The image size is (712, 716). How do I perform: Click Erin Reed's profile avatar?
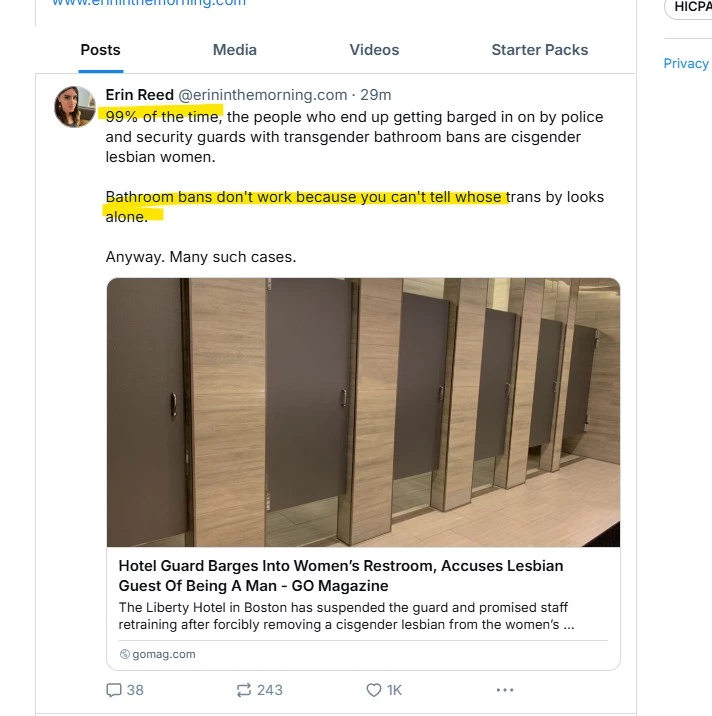pyautogui.click(x=75, y=106)
